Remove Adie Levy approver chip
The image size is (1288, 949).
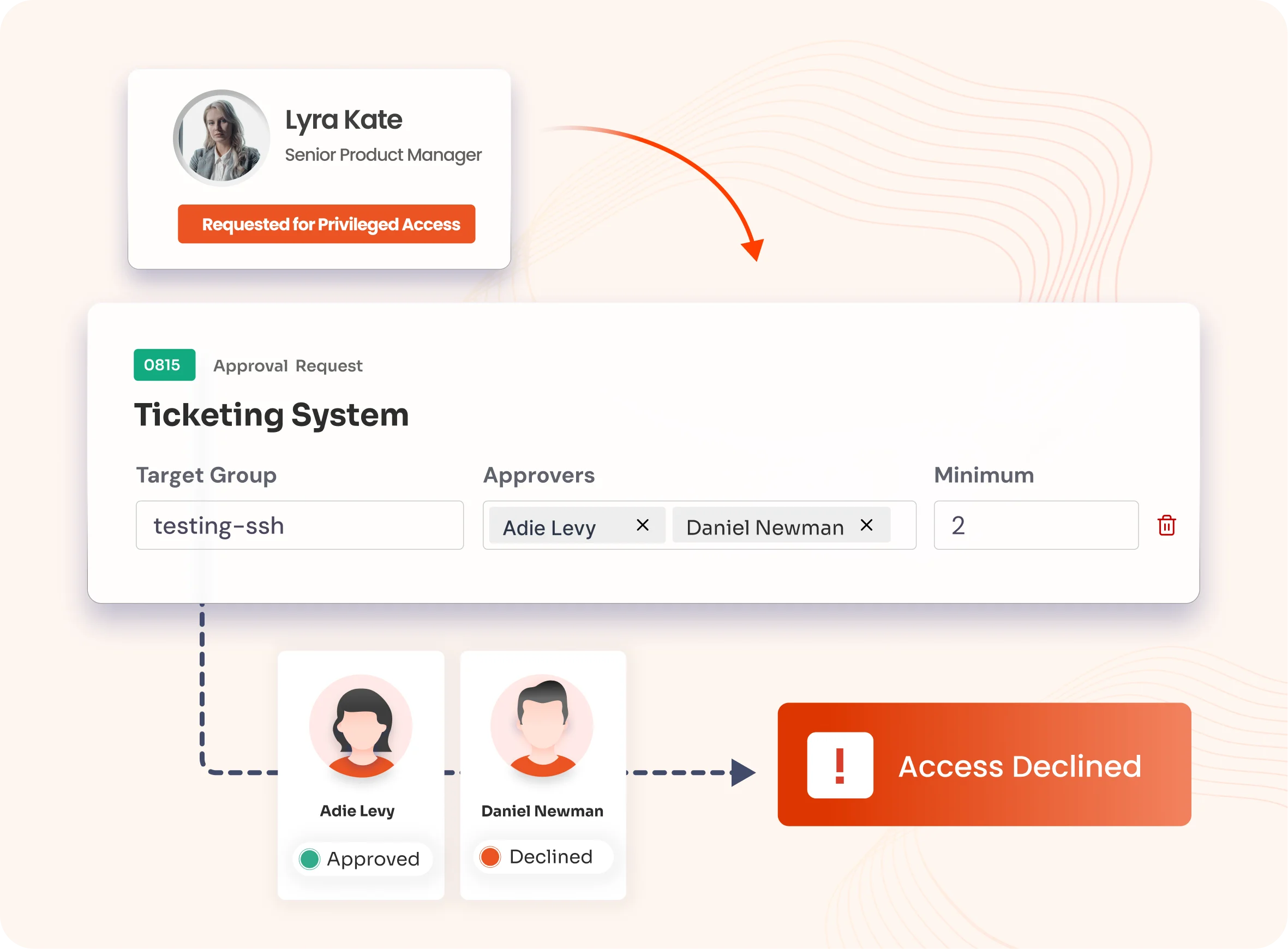click(x=642, y=525)
